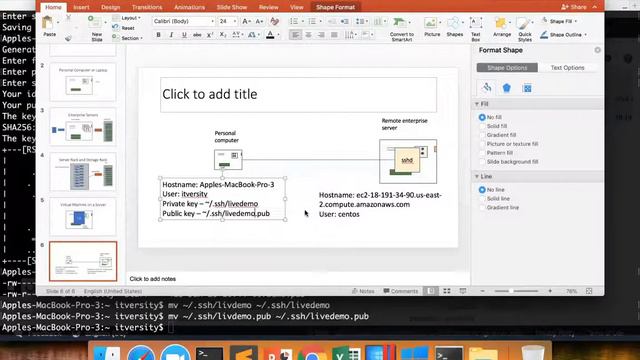Open the Fill & Line tab icon
The image size is (640, 360).
coord(487,88)
